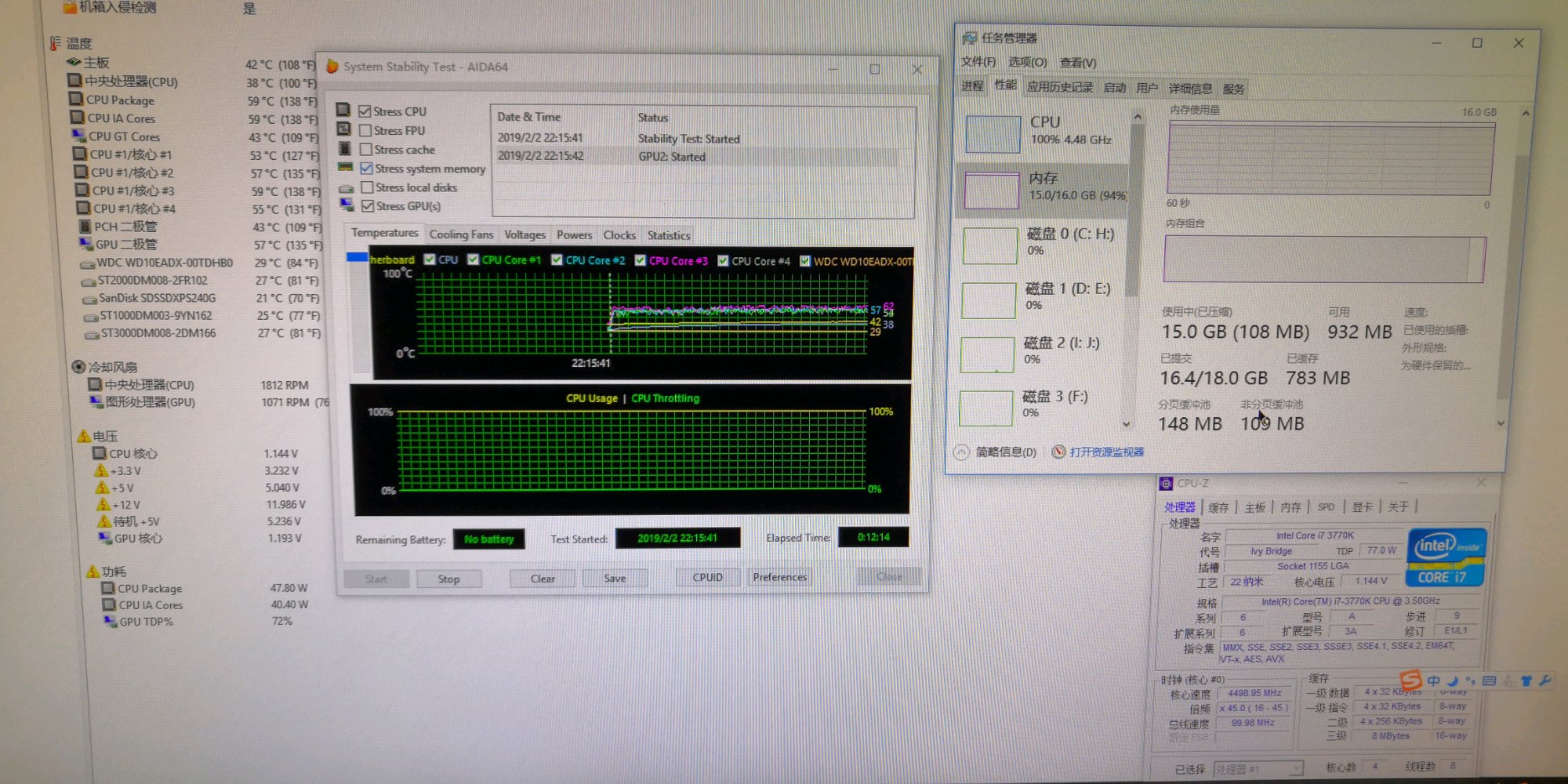Viewport: 1568px width, 784px height.
Task: Click the temperature section icon in the sensor tree
Action: click(x=55, y=42)
